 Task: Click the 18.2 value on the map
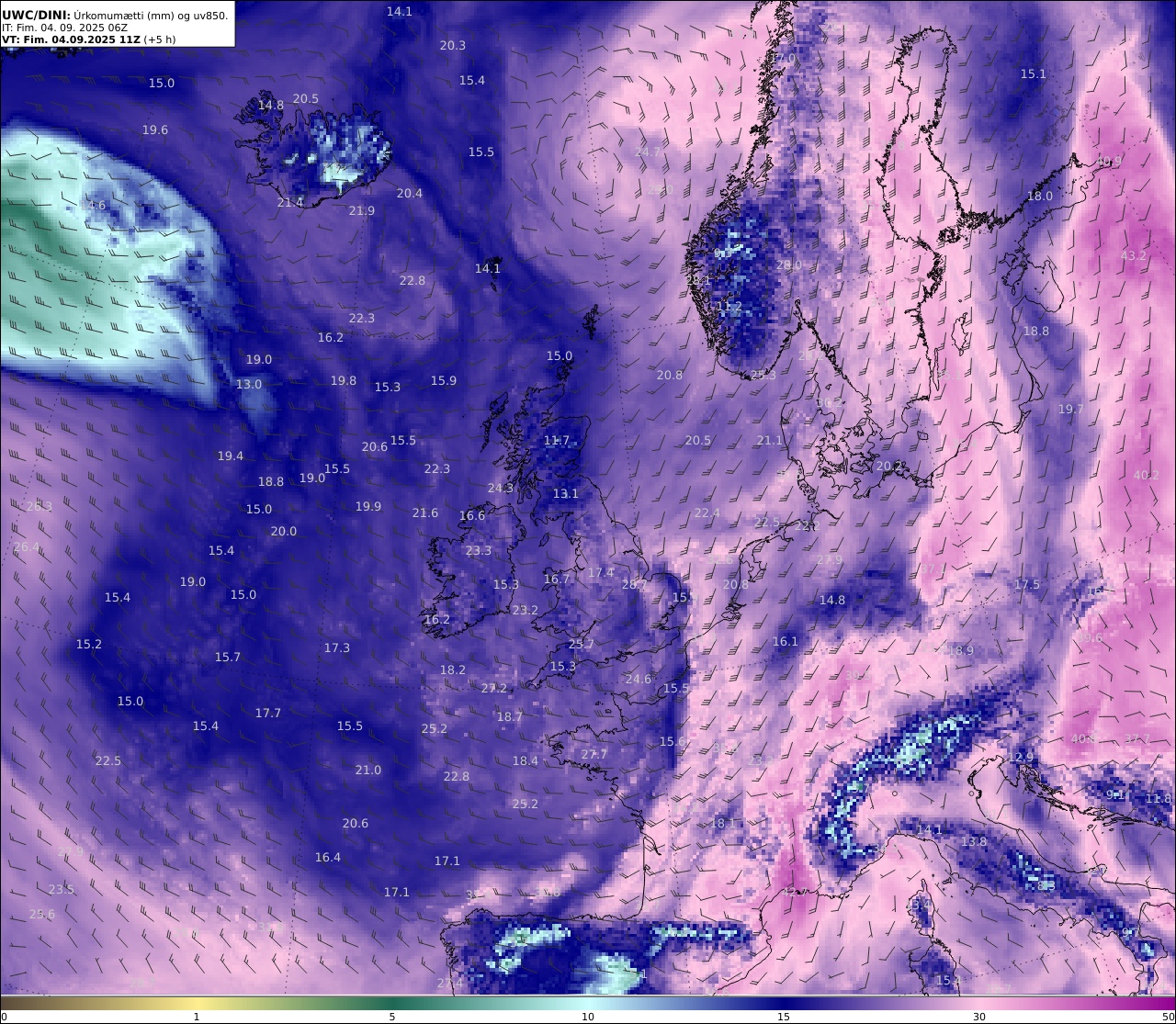pyautogui.click(x=453, y=670)
